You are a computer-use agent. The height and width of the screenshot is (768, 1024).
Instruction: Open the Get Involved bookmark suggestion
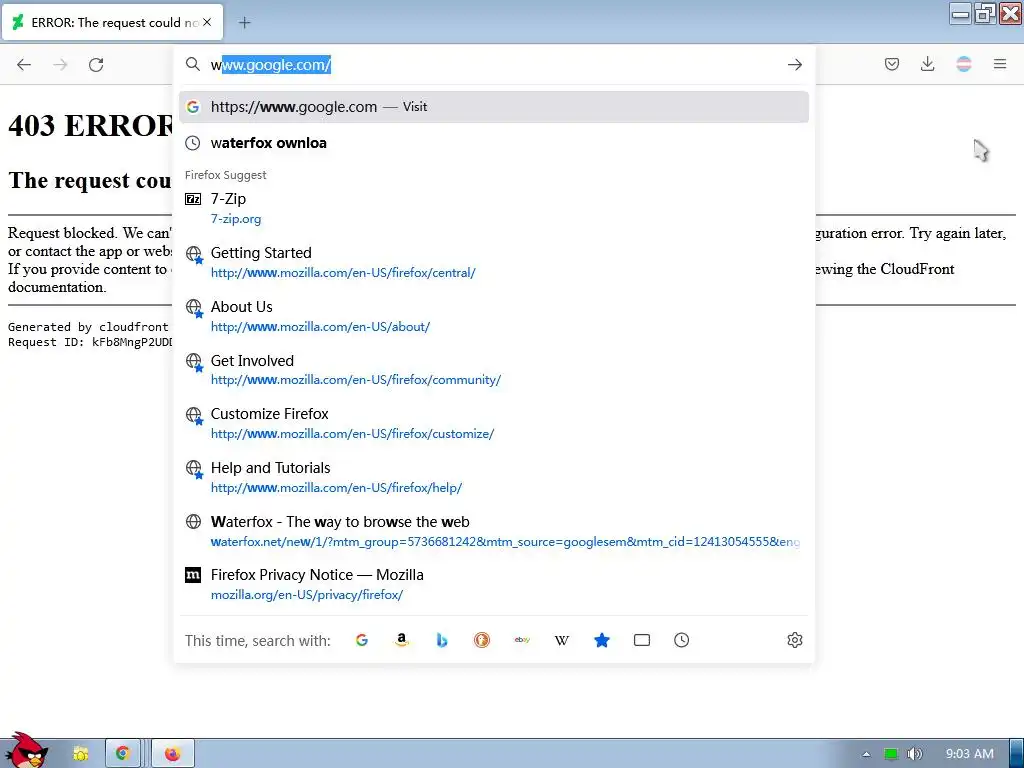pos(494,370)
